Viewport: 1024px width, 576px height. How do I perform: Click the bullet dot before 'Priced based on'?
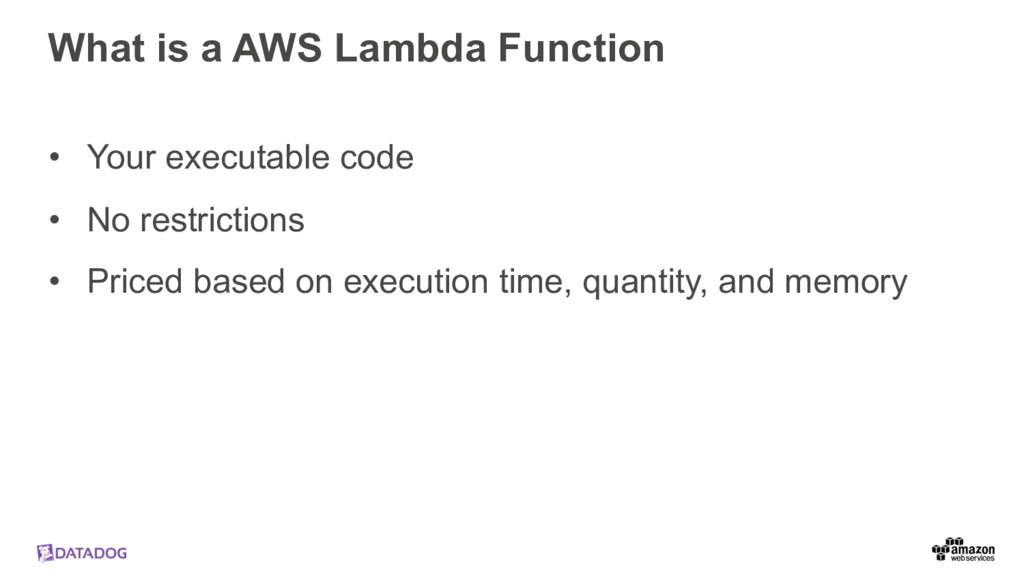tap(56, 283)
